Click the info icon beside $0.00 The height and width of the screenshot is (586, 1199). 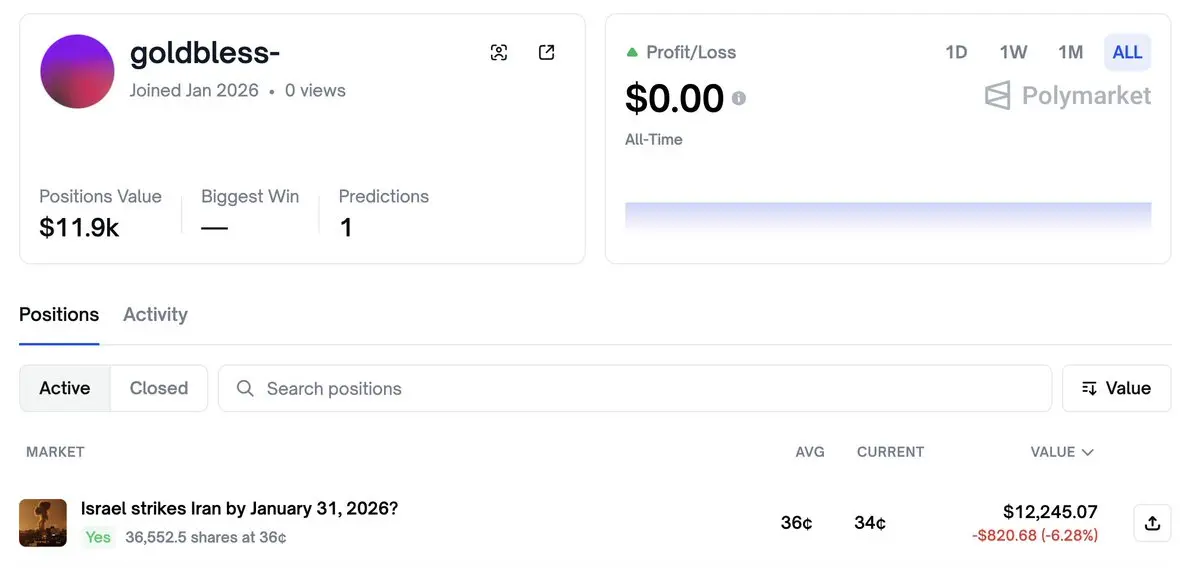point(739,98)
